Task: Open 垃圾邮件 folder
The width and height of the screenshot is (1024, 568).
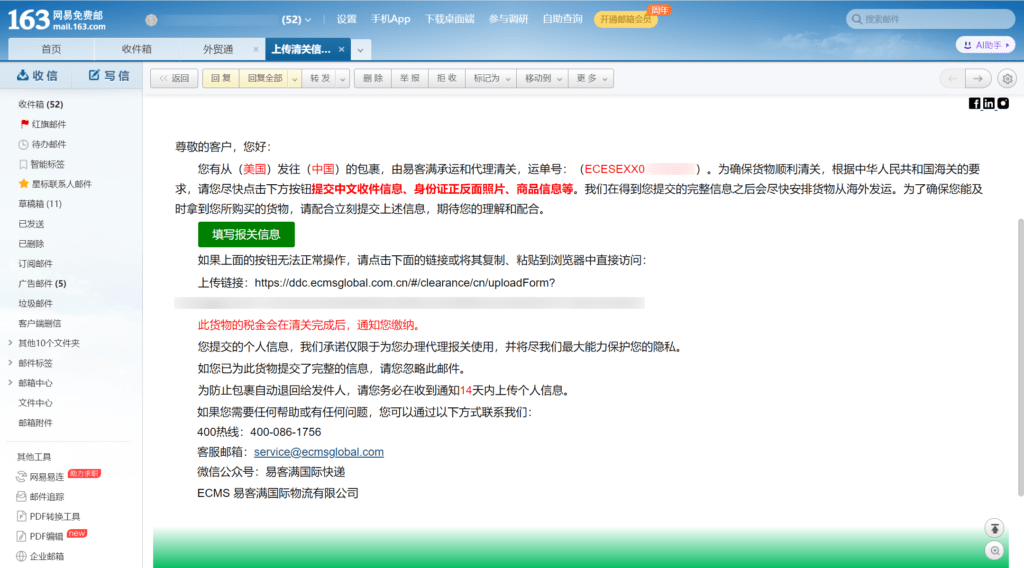Action: click(36, 304)
